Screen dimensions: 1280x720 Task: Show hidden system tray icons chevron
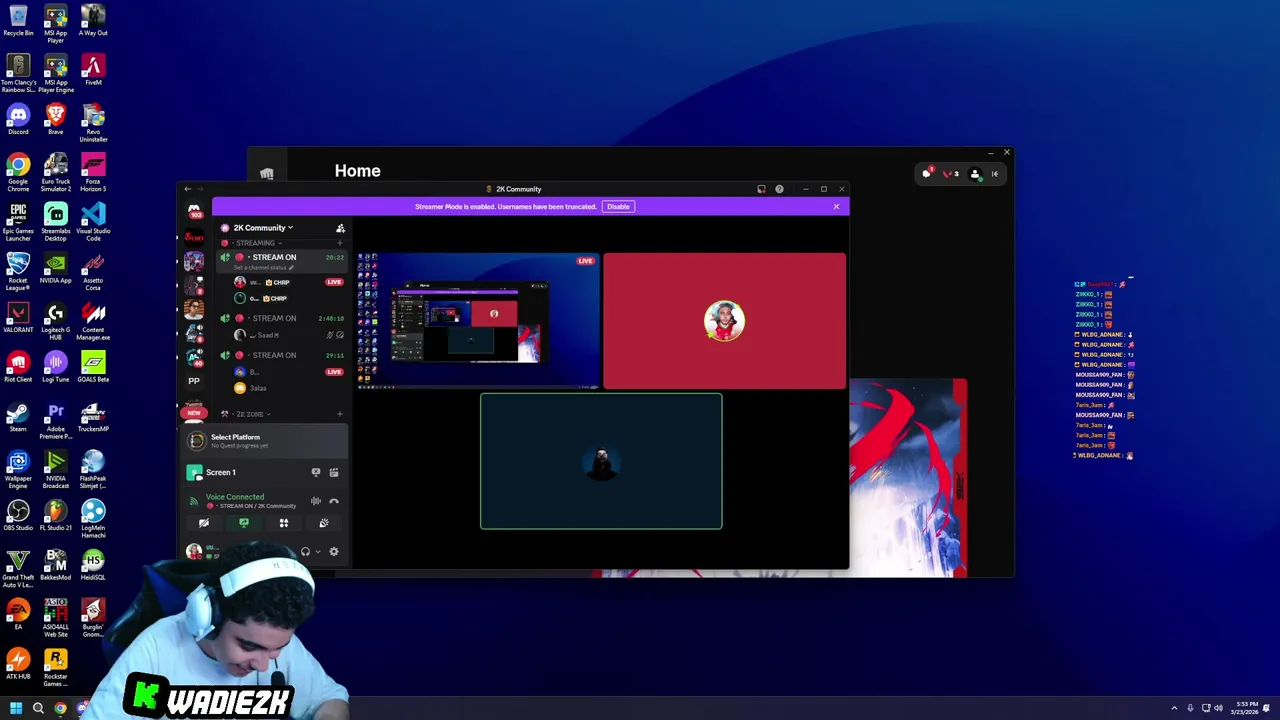tap(1174, 708)
